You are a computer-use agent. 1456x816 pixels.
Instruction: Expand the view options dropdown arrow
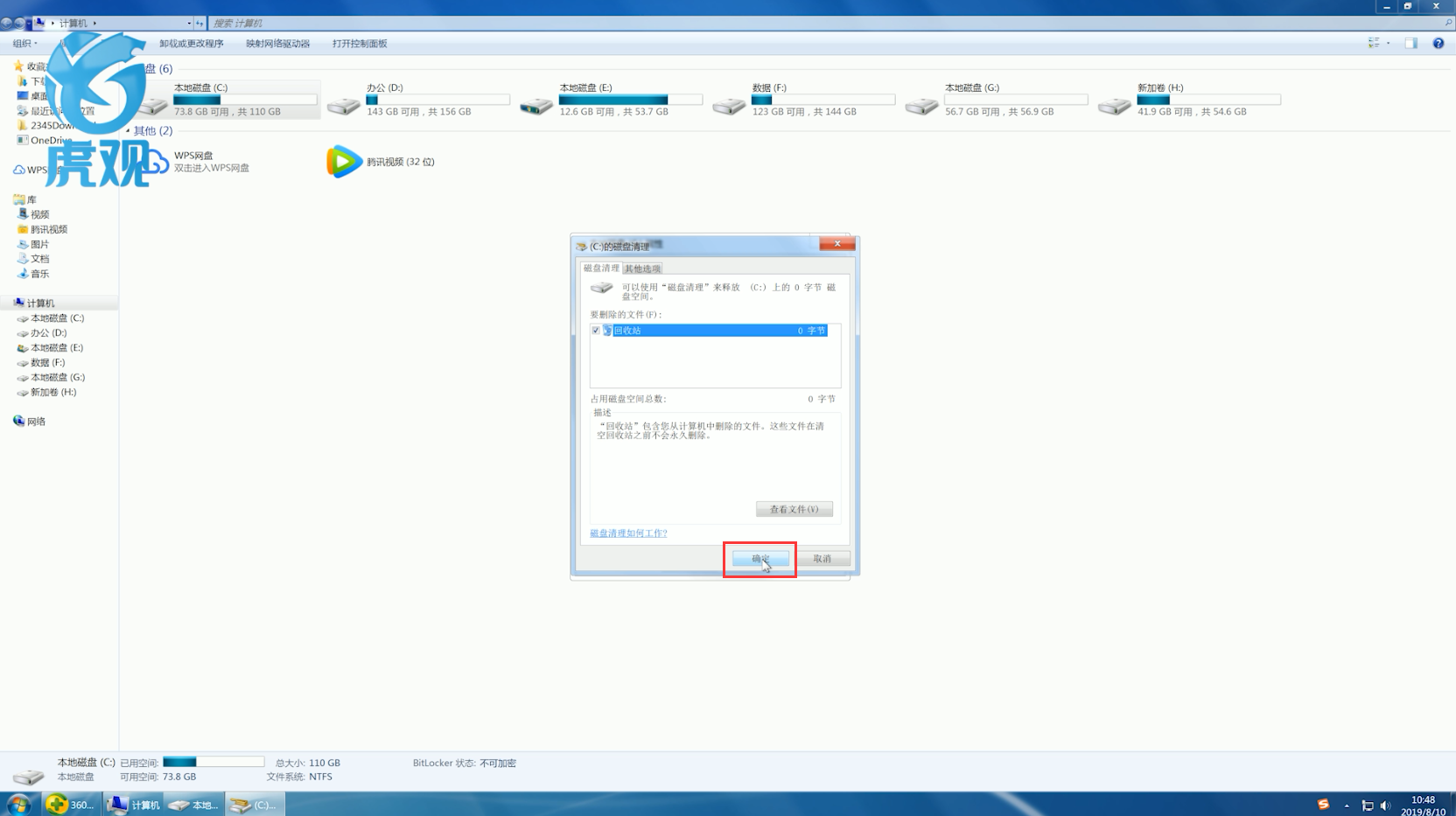pyautogui.click(x=1389, y=43)
